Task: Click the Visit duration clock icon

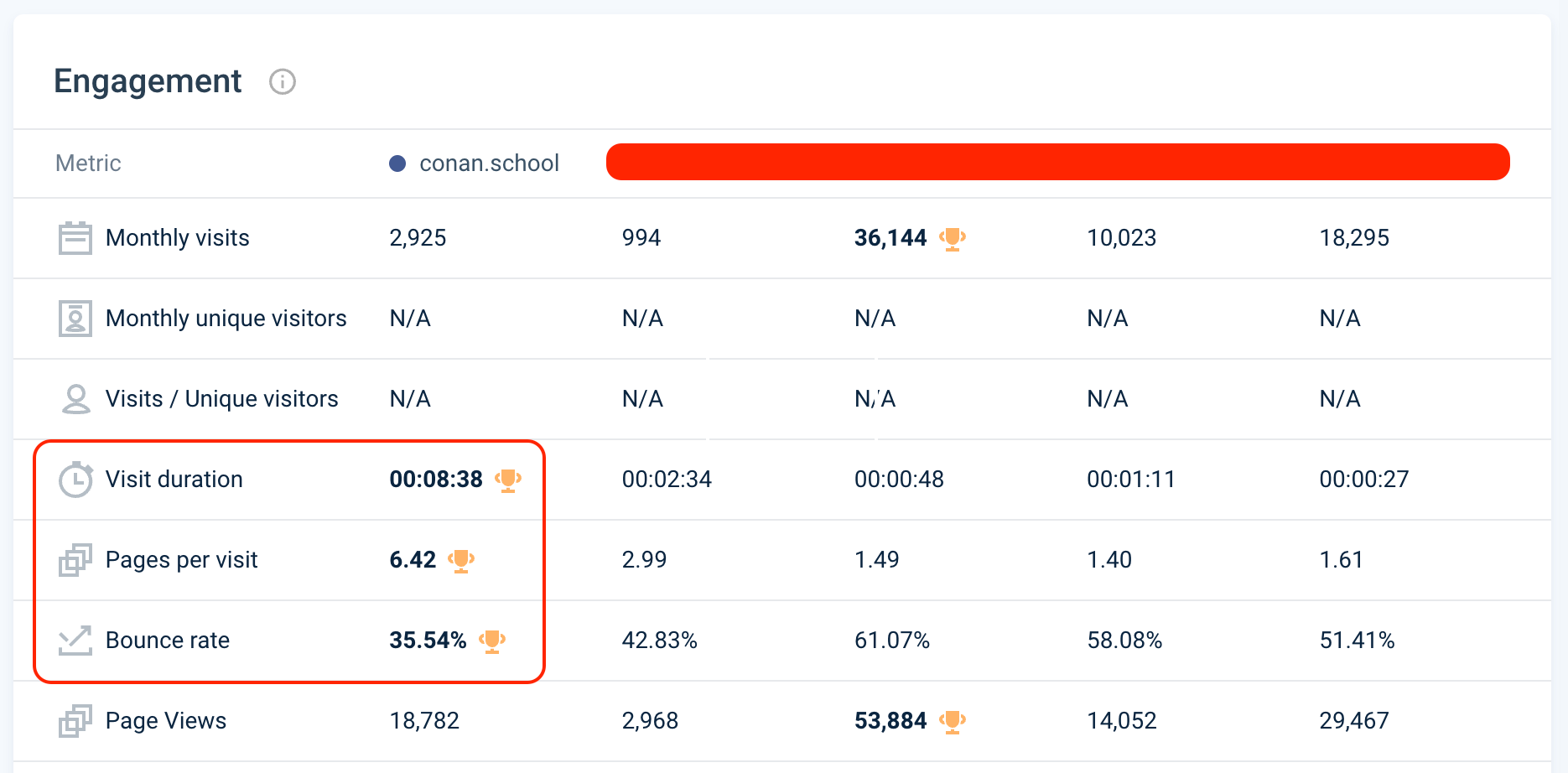Action: coord(75,480)
